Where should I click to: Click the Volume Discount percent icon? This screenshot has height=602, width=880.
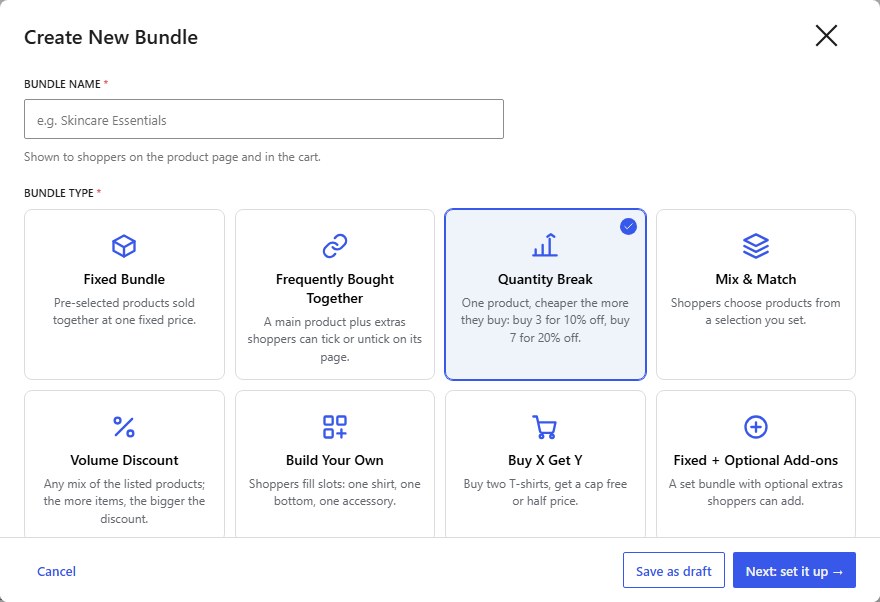(124, 427)
